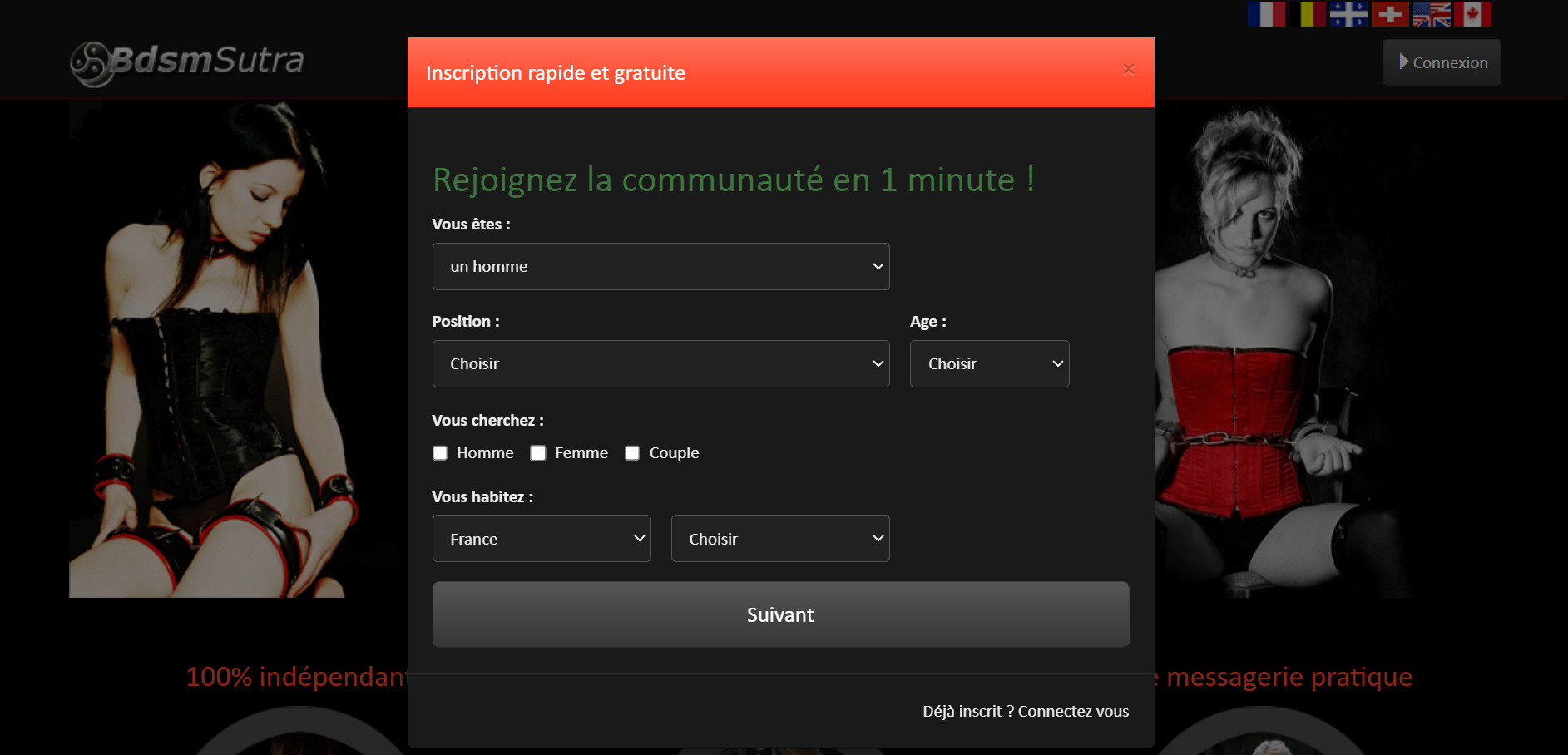Pick the Canadian flag icon
The height and width of the screenshot is (755, 1568).
(x=1473, y=13)
